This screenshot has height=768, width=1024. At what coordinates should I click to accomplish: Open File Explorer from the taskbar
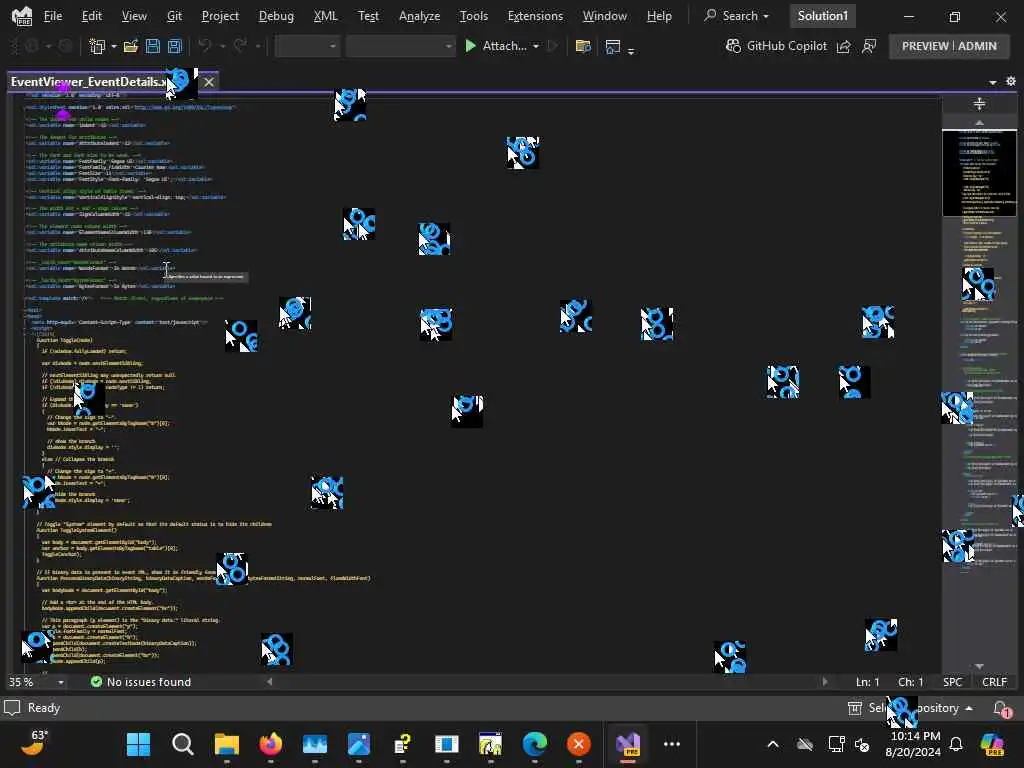click(227, 744)
